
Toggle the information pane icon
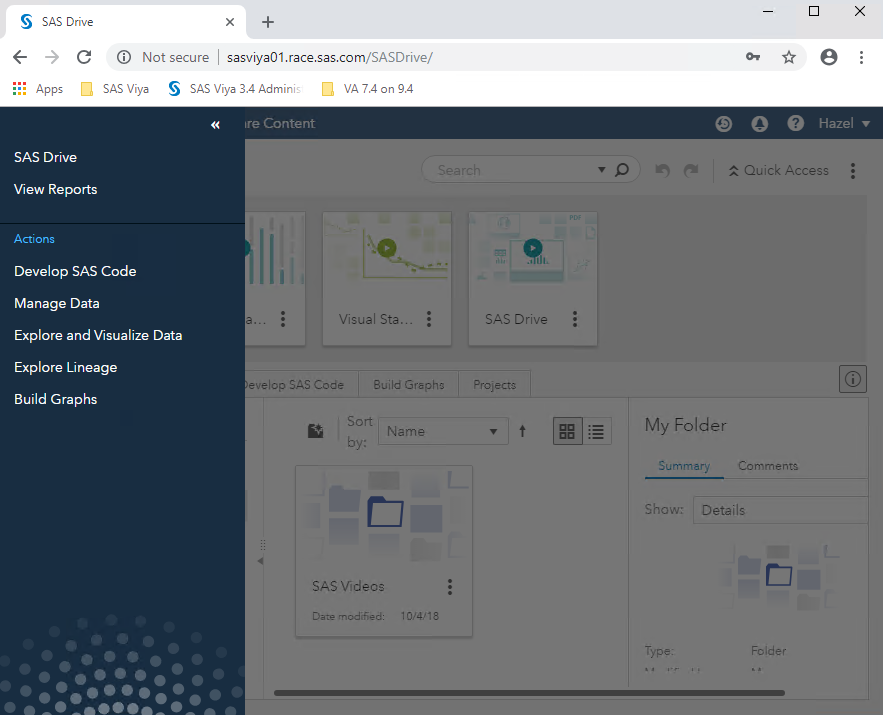(x=853, y=379)
